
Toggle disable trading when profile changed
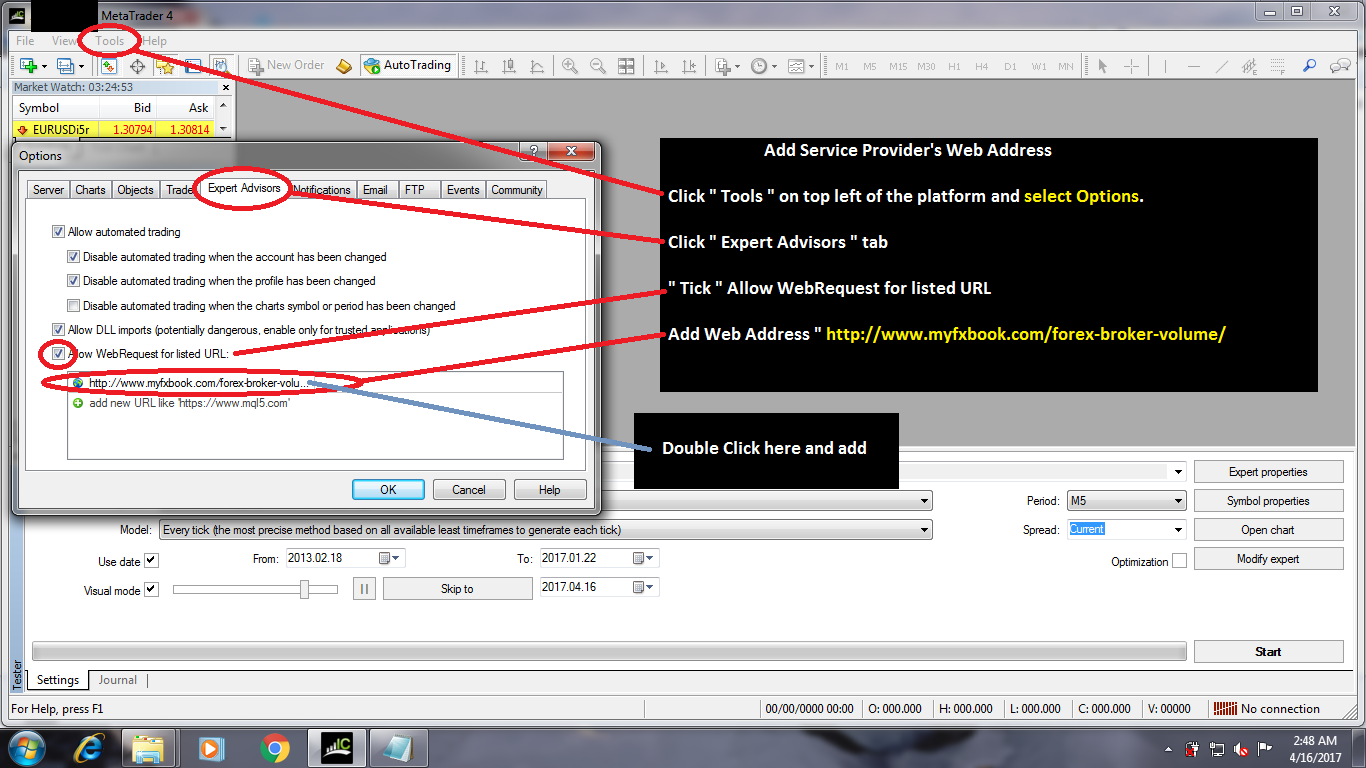[x=74, y=281]
